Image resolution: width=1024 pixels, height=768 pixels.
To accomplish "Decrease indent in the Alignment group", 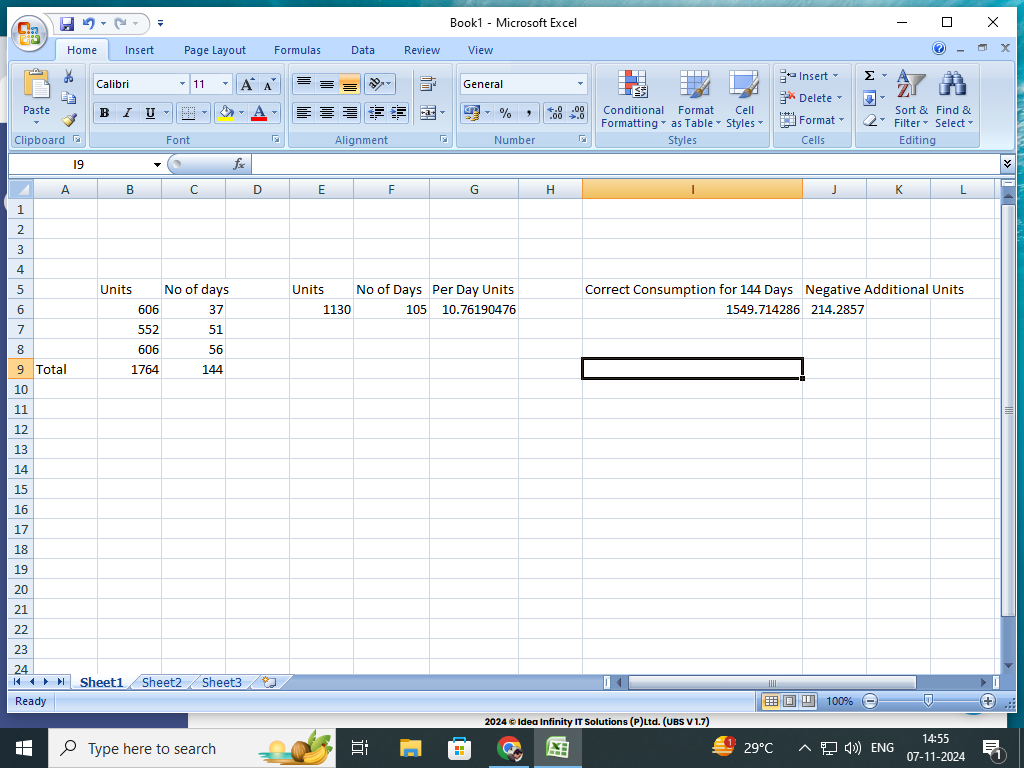I will [x=376, y=113].
